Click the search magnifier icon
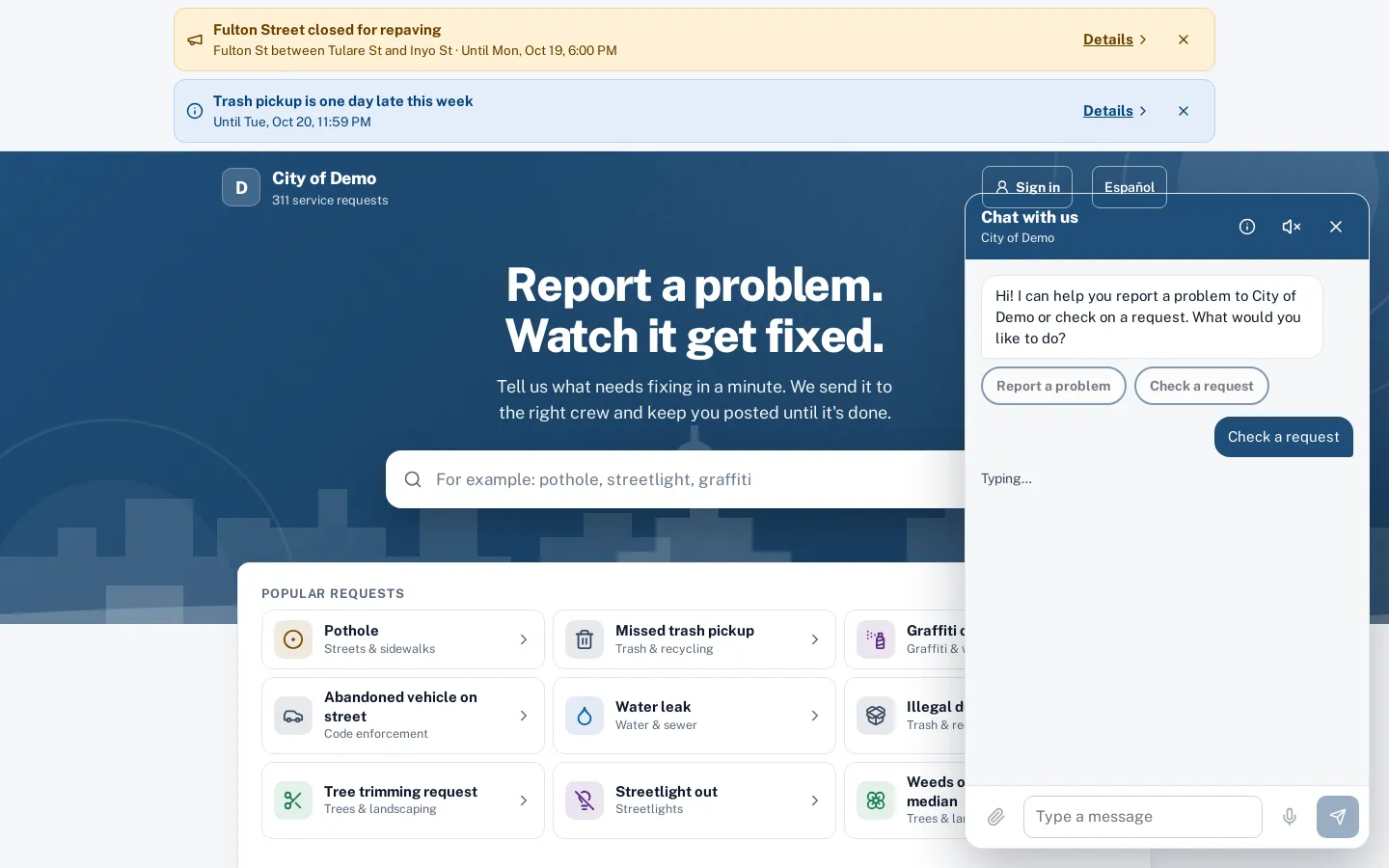The image size is (1389, 868). (413, 479)
